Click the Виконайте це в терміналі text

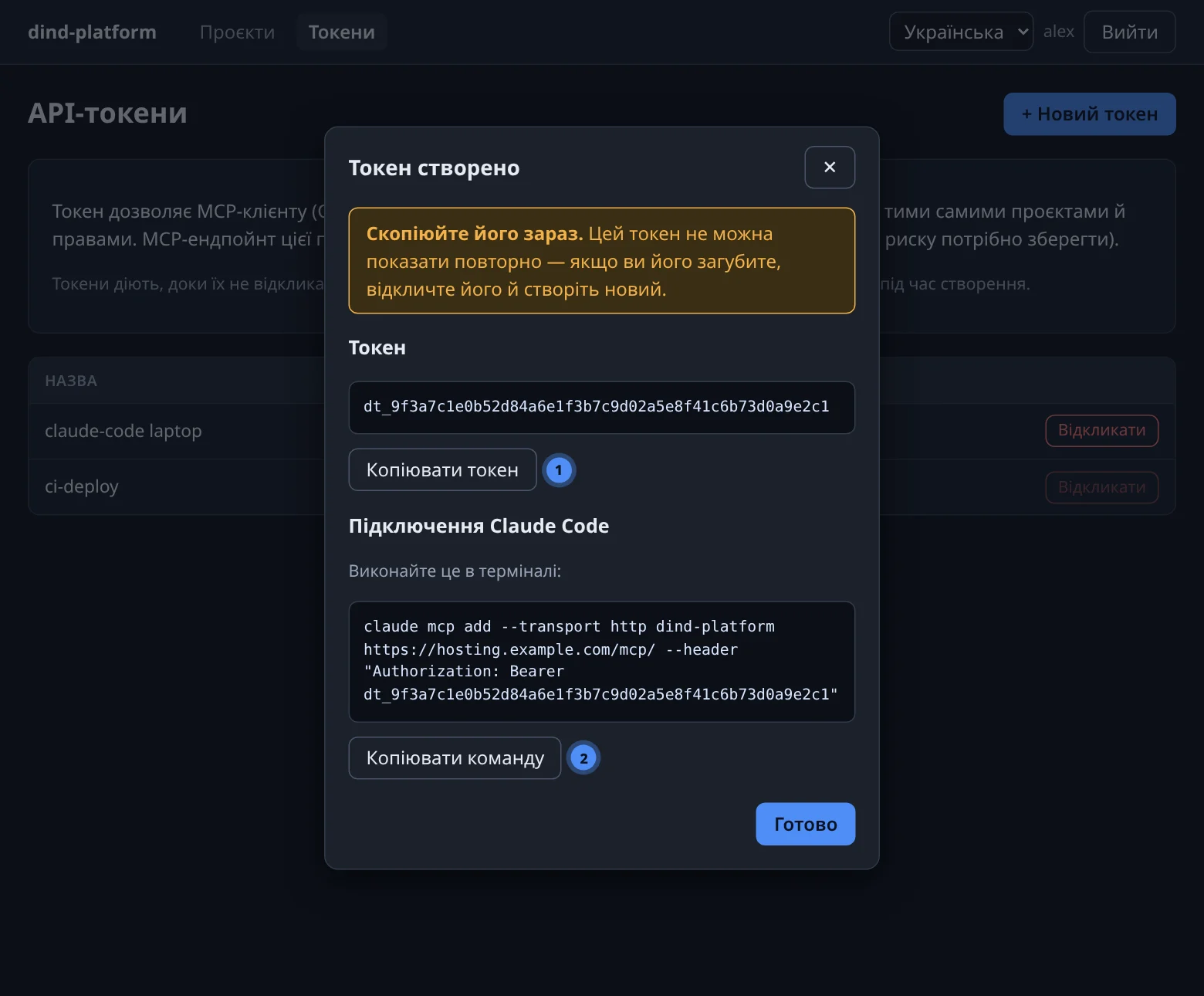point(455,571)
